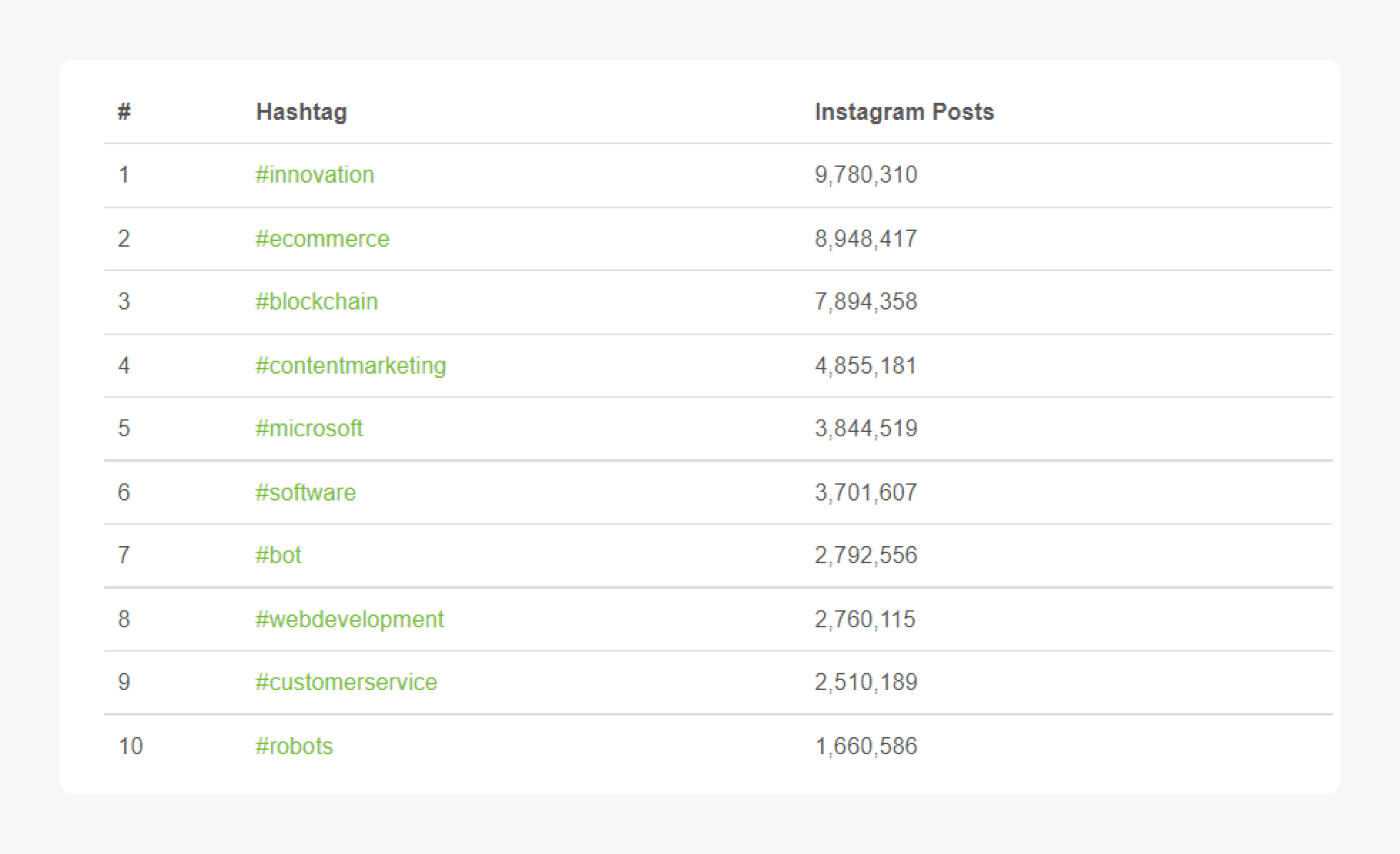Open the #software hashtag link
The image size is (1400, 854).
coord(306,492)
